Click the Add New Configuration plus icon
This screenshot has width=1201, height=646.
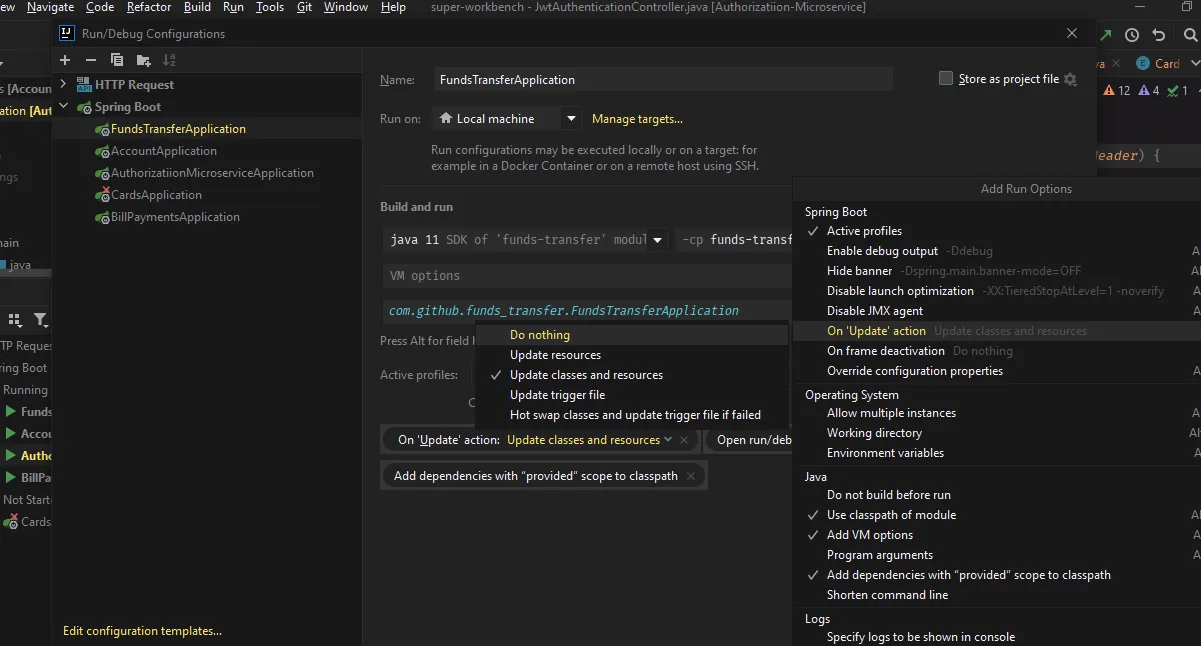coord(65,60)
